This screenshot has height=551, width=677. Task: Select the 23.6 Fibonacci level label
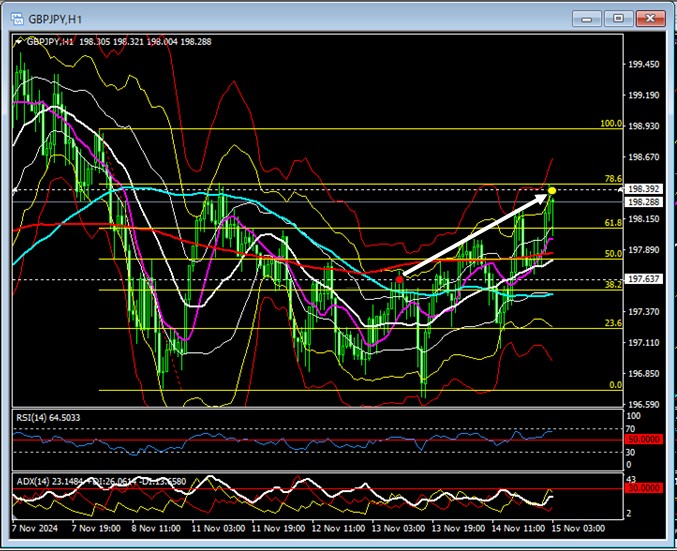(x=613, y=323)
